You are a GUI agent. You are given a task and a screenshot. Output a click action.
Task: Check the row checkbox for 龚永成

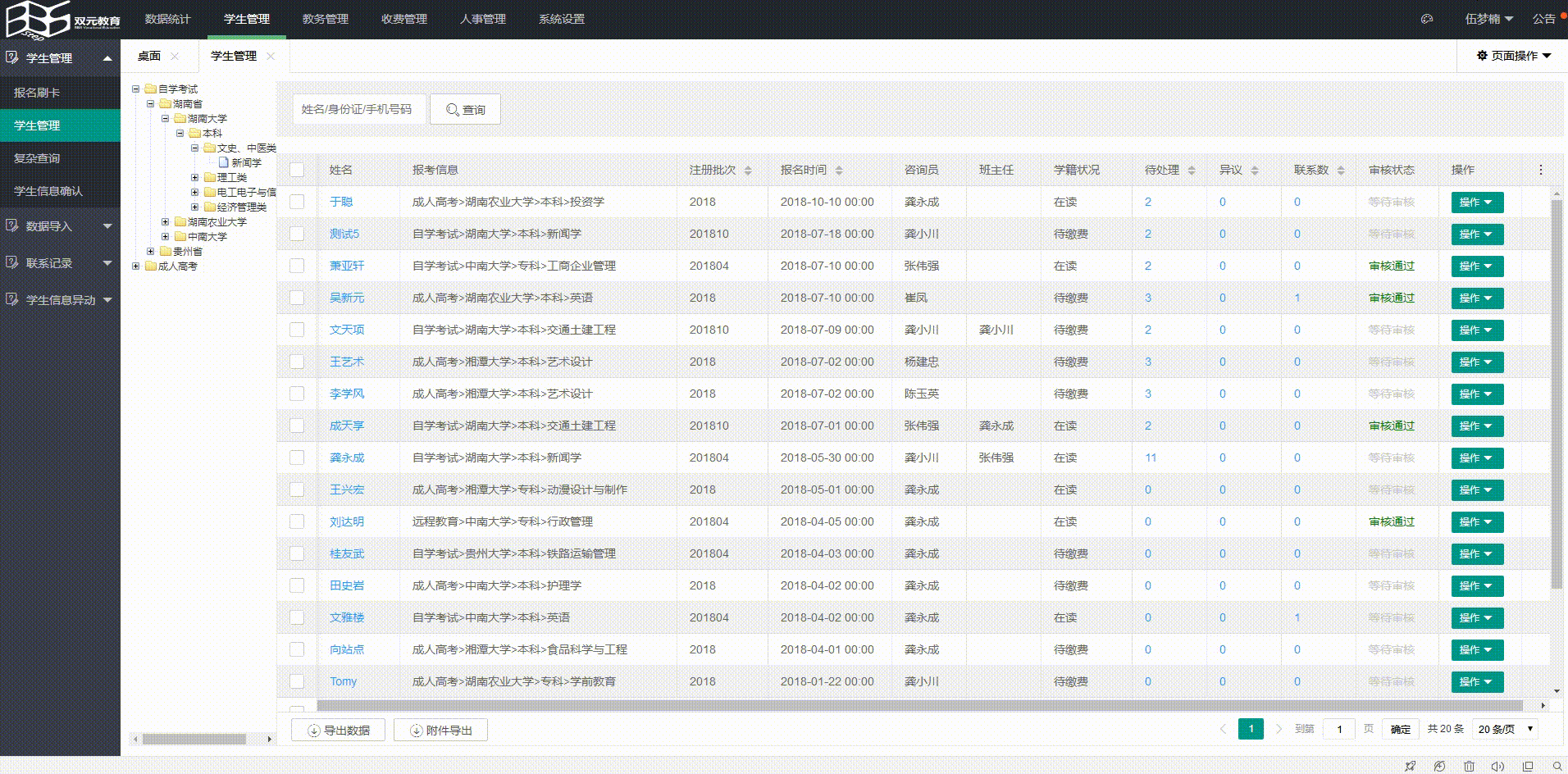(297, 458)
